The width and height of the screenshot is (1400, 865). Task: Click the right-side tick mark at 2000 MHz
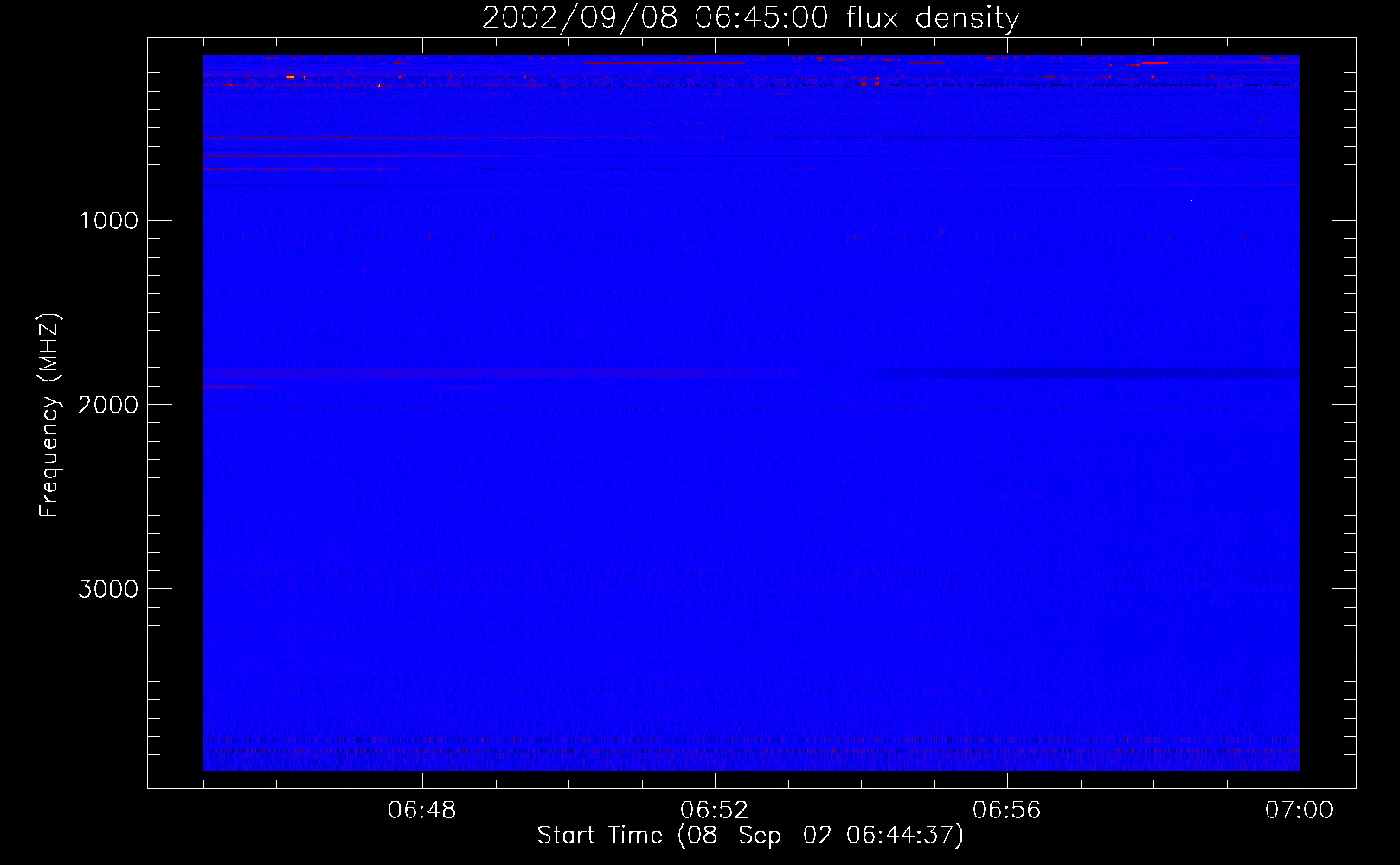[x=1344, y=404]
